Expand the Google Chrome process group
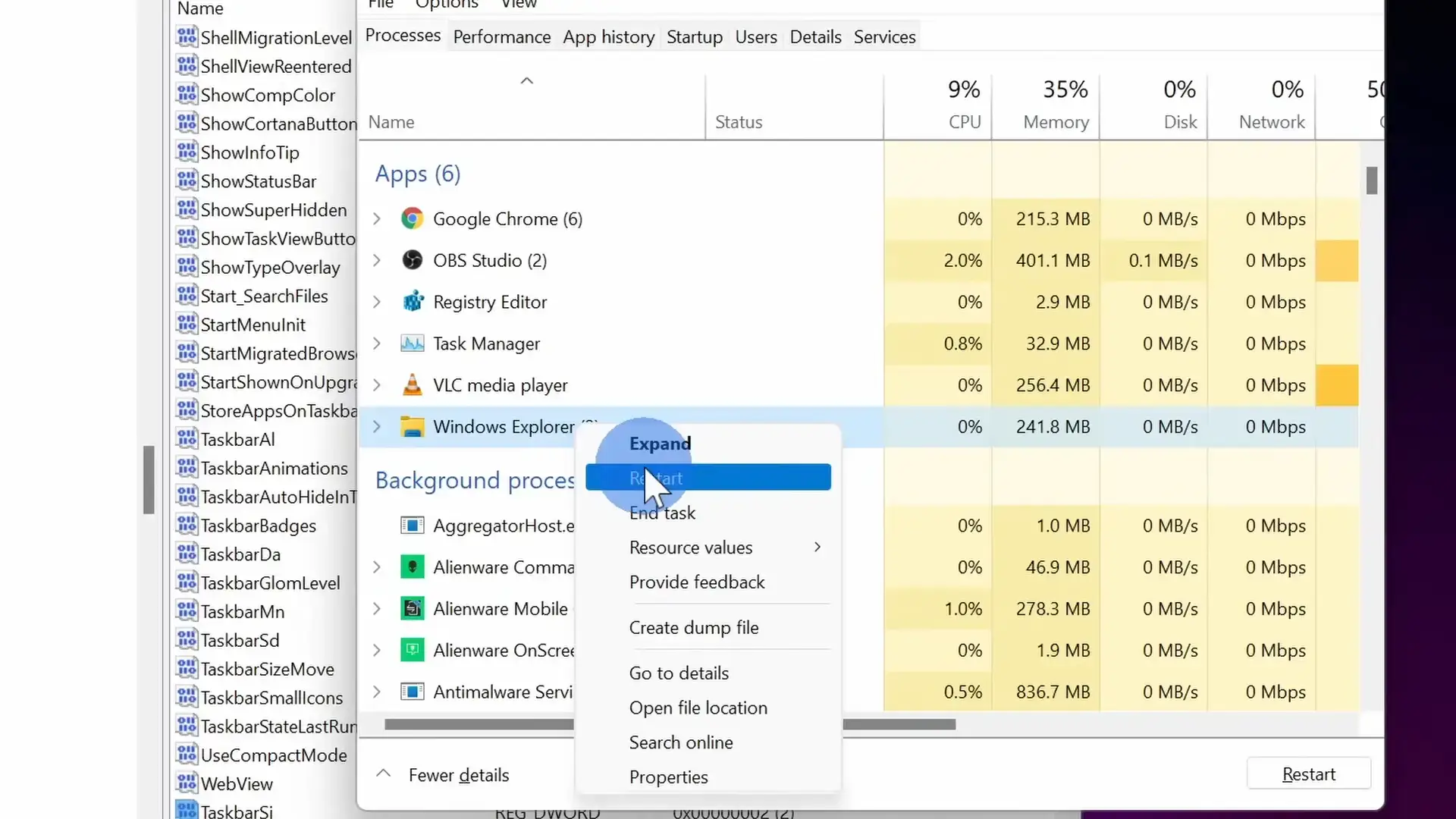 tap(377, 219)
